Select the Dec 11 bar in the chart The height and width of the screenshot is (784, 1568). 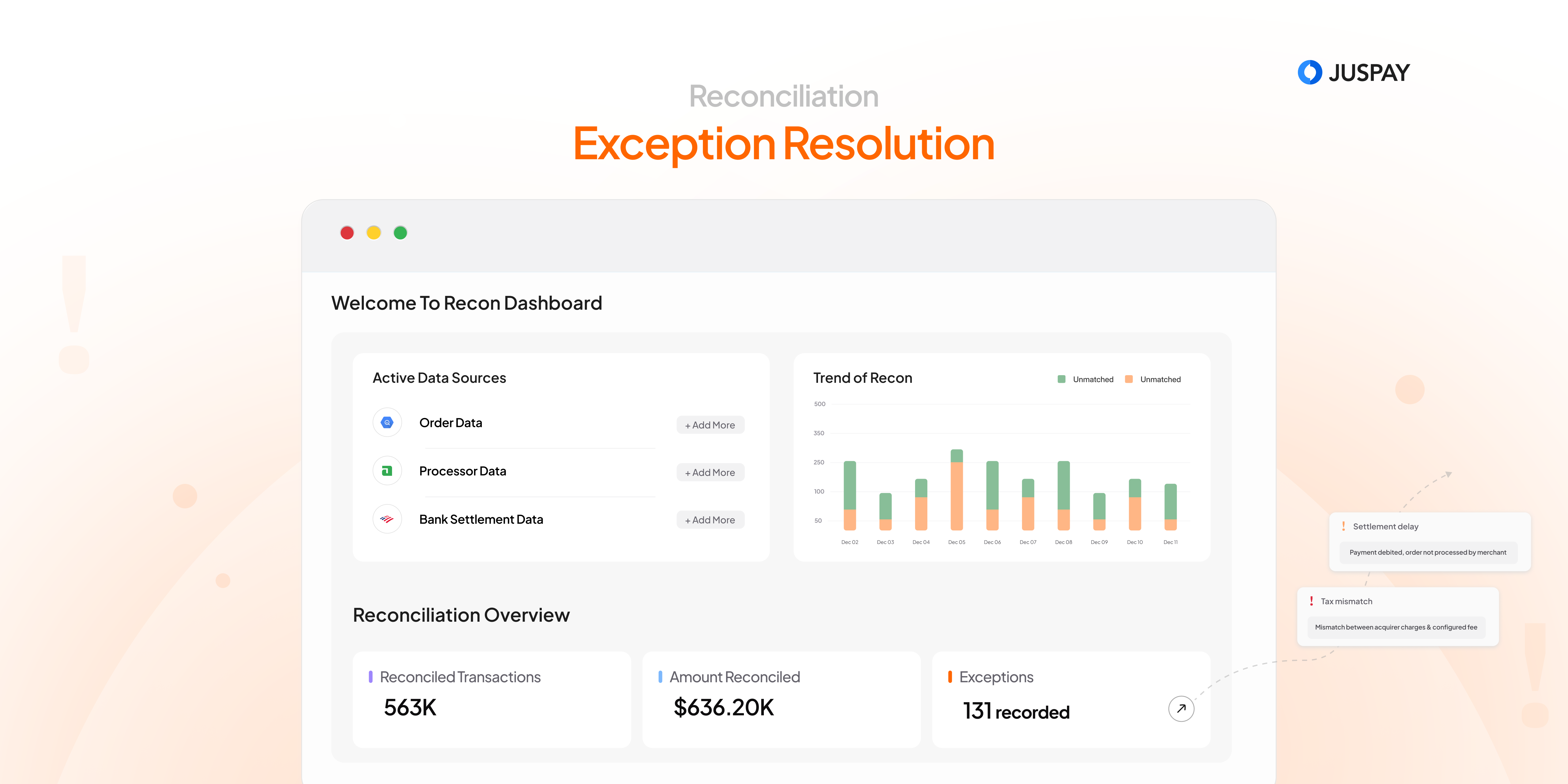pos(1170,507)
